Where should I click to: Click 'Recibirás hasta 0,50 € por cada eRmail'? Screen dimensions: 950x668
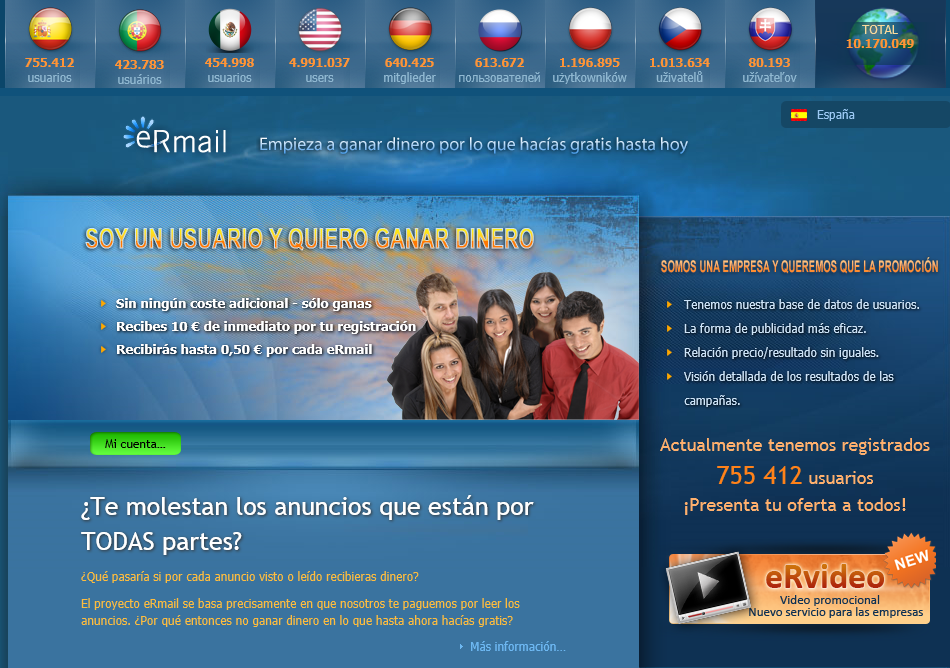[x=244, y=349]
